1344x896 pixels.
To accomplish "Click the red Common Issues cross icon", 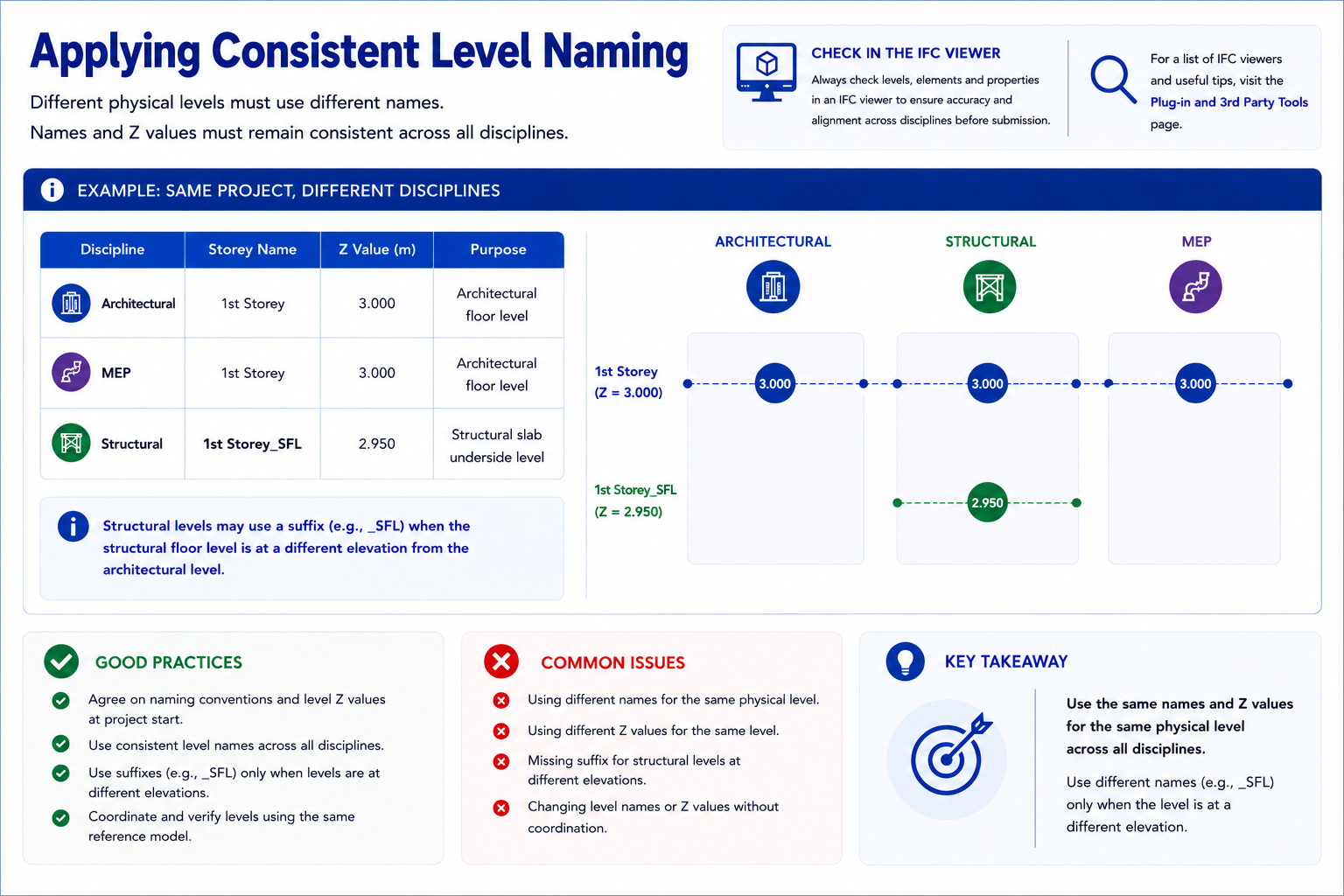I will (501, 661).
